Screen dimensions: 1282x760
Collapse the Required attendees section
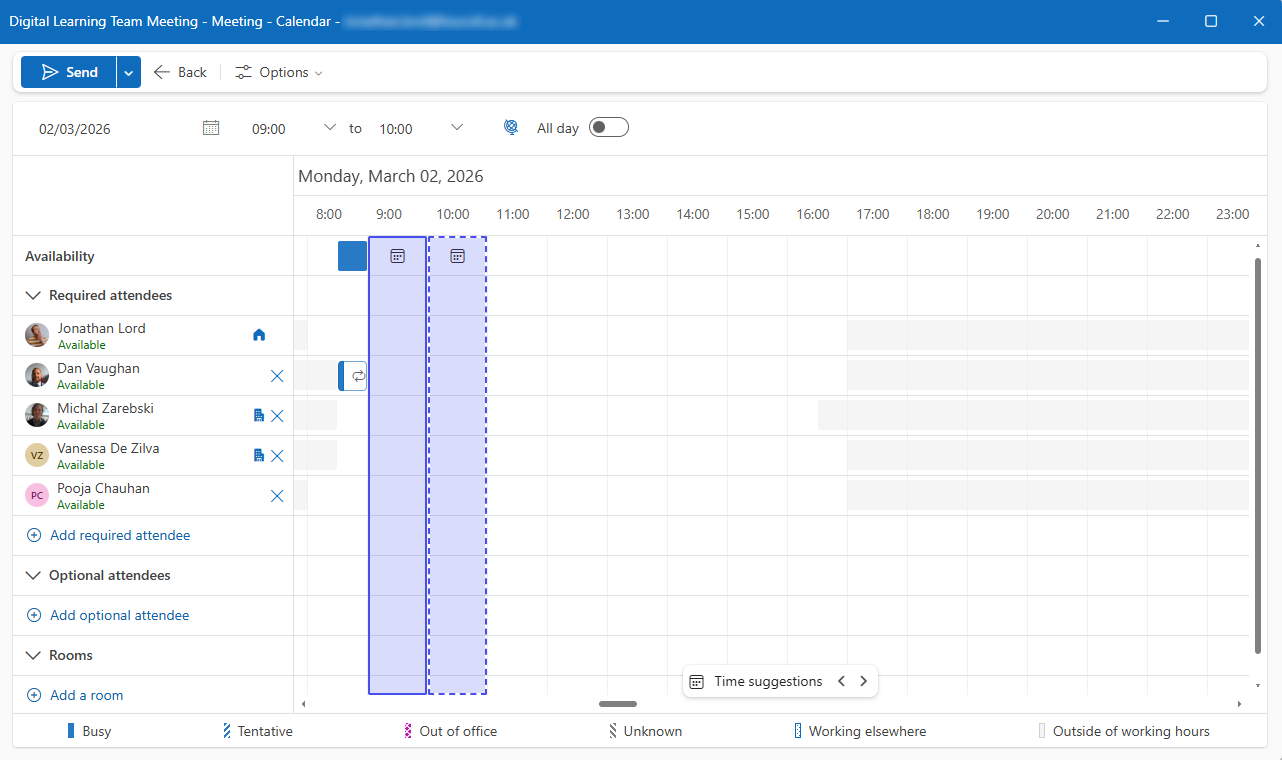33,296
